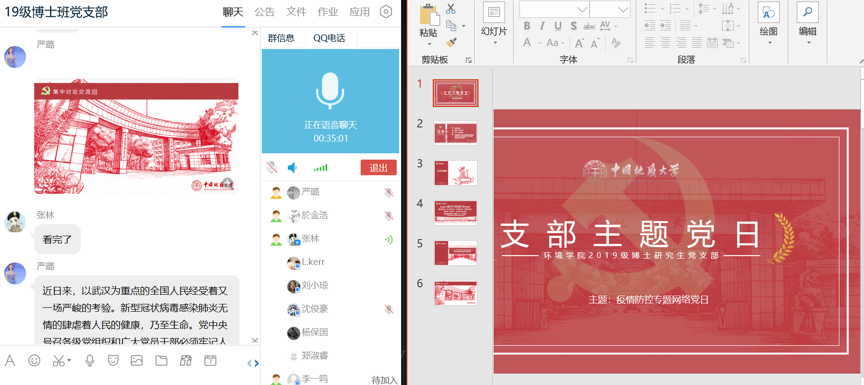Switch to the QQ电话 tab

pos(329,38)
